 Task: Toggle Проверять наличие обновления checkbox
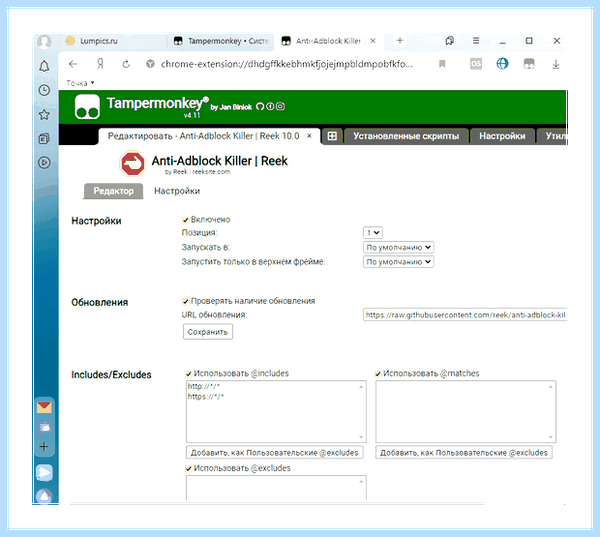186,301
